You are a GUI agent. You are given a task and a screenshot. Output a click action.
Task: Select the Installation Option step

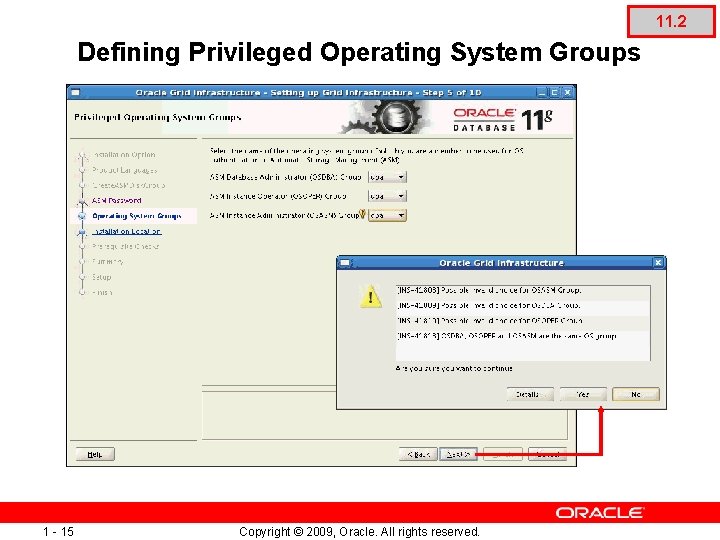[124, 155]
